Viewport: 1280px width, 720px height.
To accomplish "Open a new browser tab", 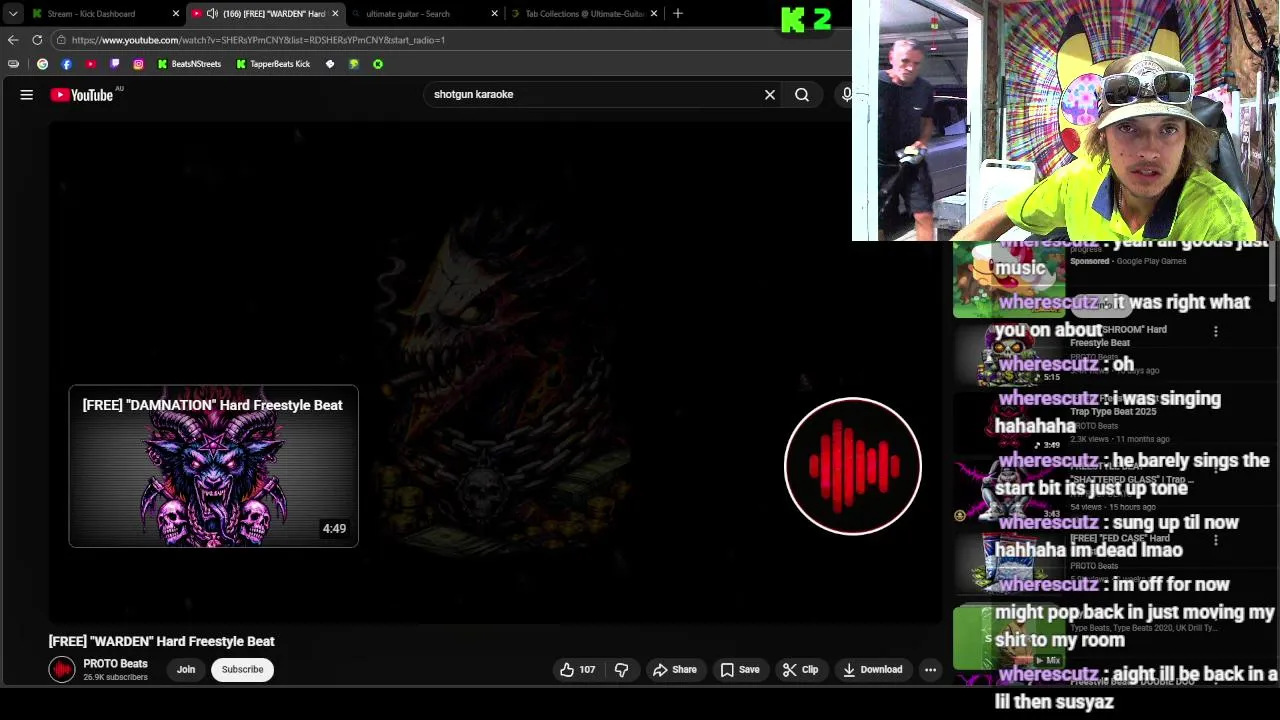I will pos(678,14).
